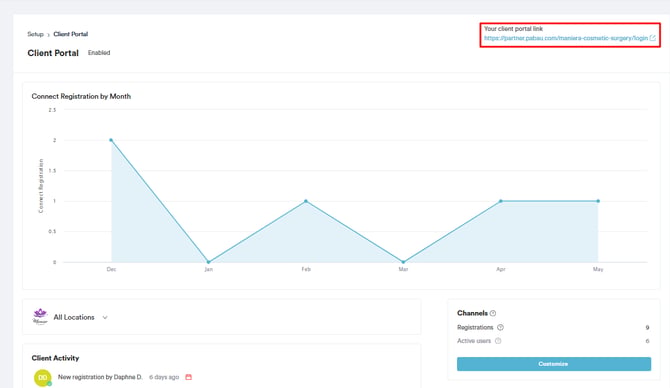Click the Active users count 6
The width and height of the screenshot is (670, 388).
pyautogui.click(x=647, y=341)
